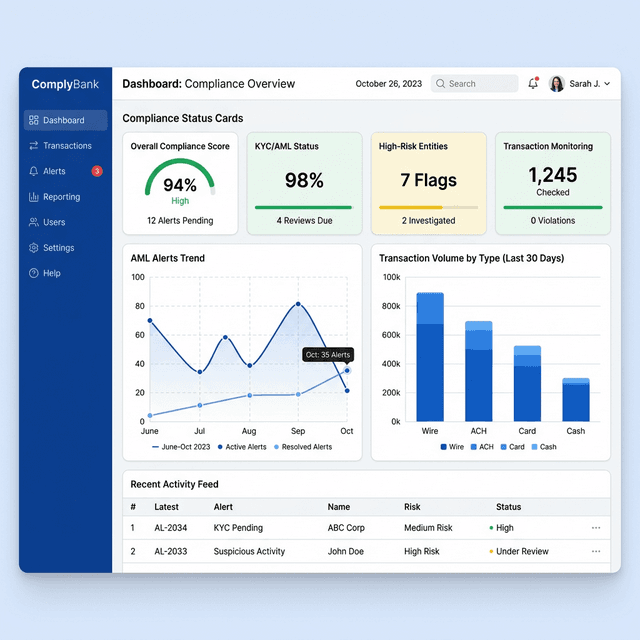Go to Transactions in the sidebar
Image resolution: width=640 pixels, height=640 pixels.
[x=67, y=146]
